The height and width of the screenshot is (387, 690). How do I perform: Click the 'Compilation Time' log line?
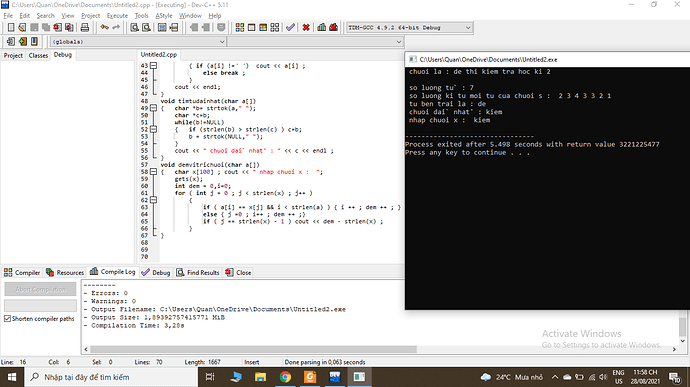(x=134, y=325)
